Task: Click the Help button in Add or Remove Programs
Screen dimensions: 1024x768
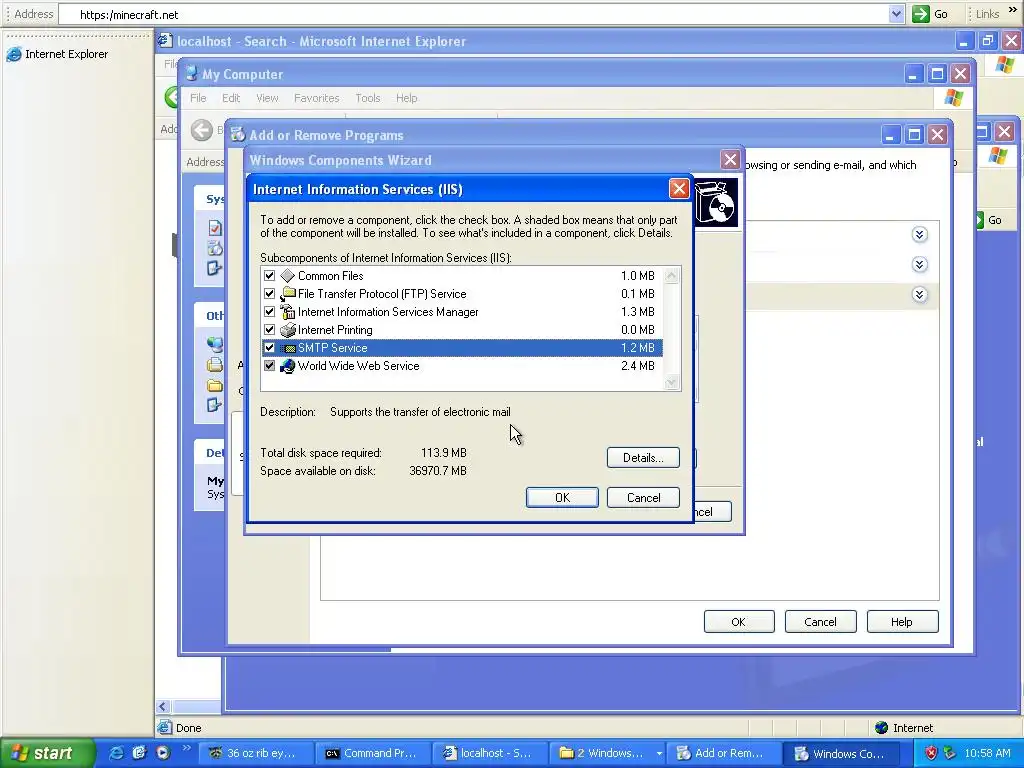Action: 902,622
